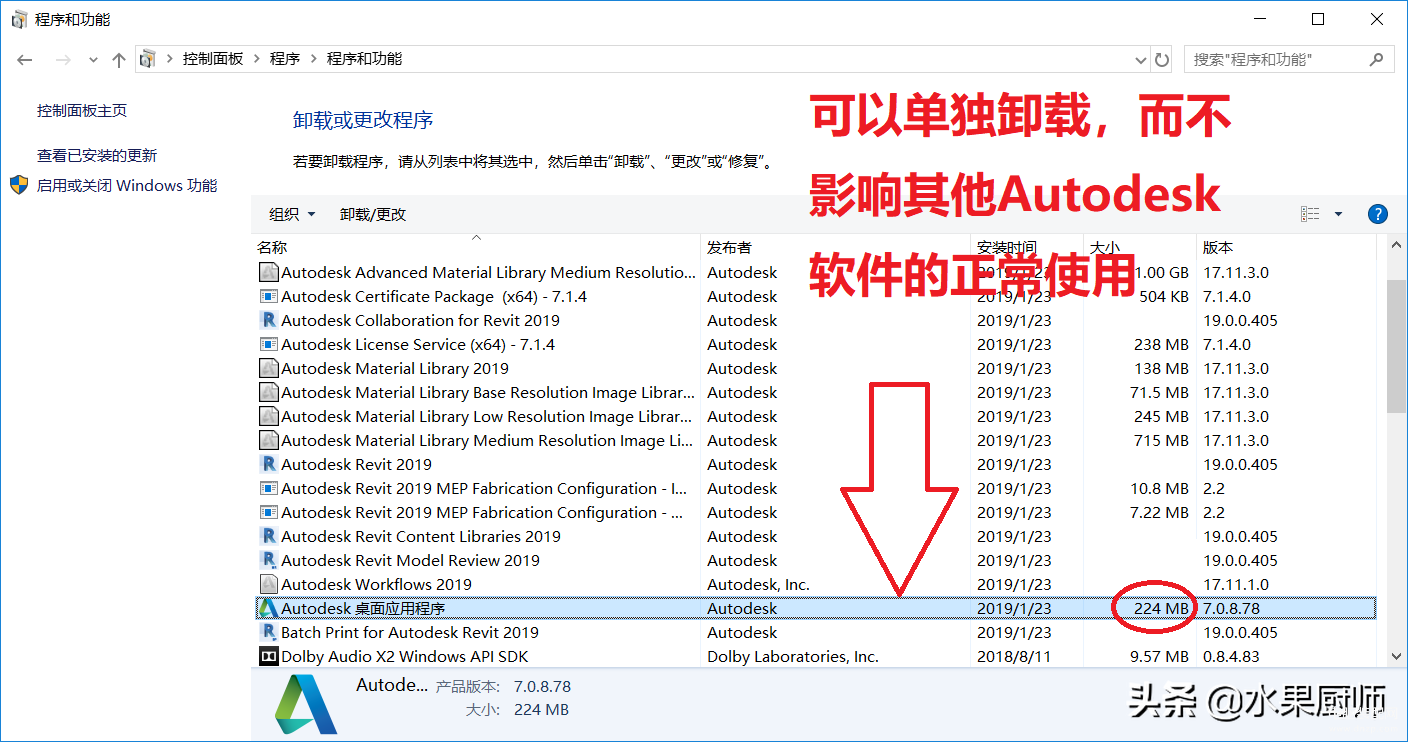1408x742 pixels.
Task: Open 启用或关闭 Windows 功能 link
Action: point(127,185)
